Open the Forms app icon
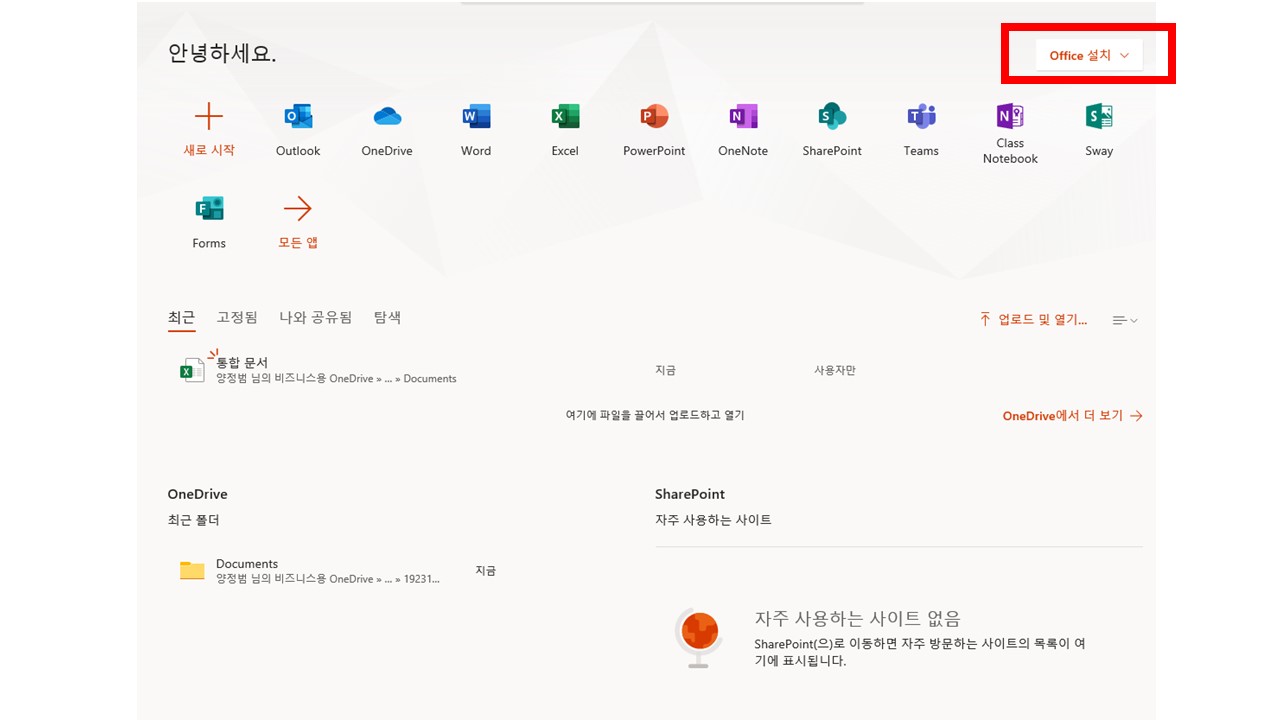This screenshot has height=720, width=1280. click(209, 209)
